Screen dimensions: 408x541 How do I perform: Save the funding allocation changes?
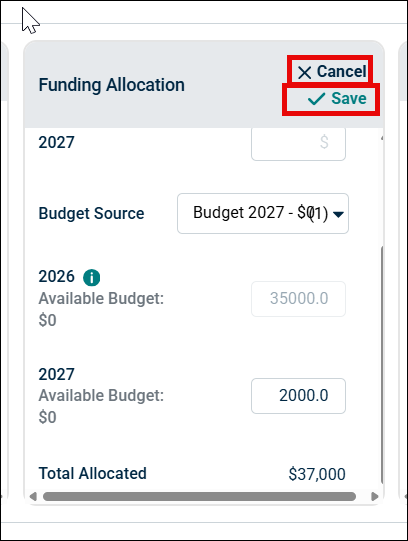tap(331, 99)
